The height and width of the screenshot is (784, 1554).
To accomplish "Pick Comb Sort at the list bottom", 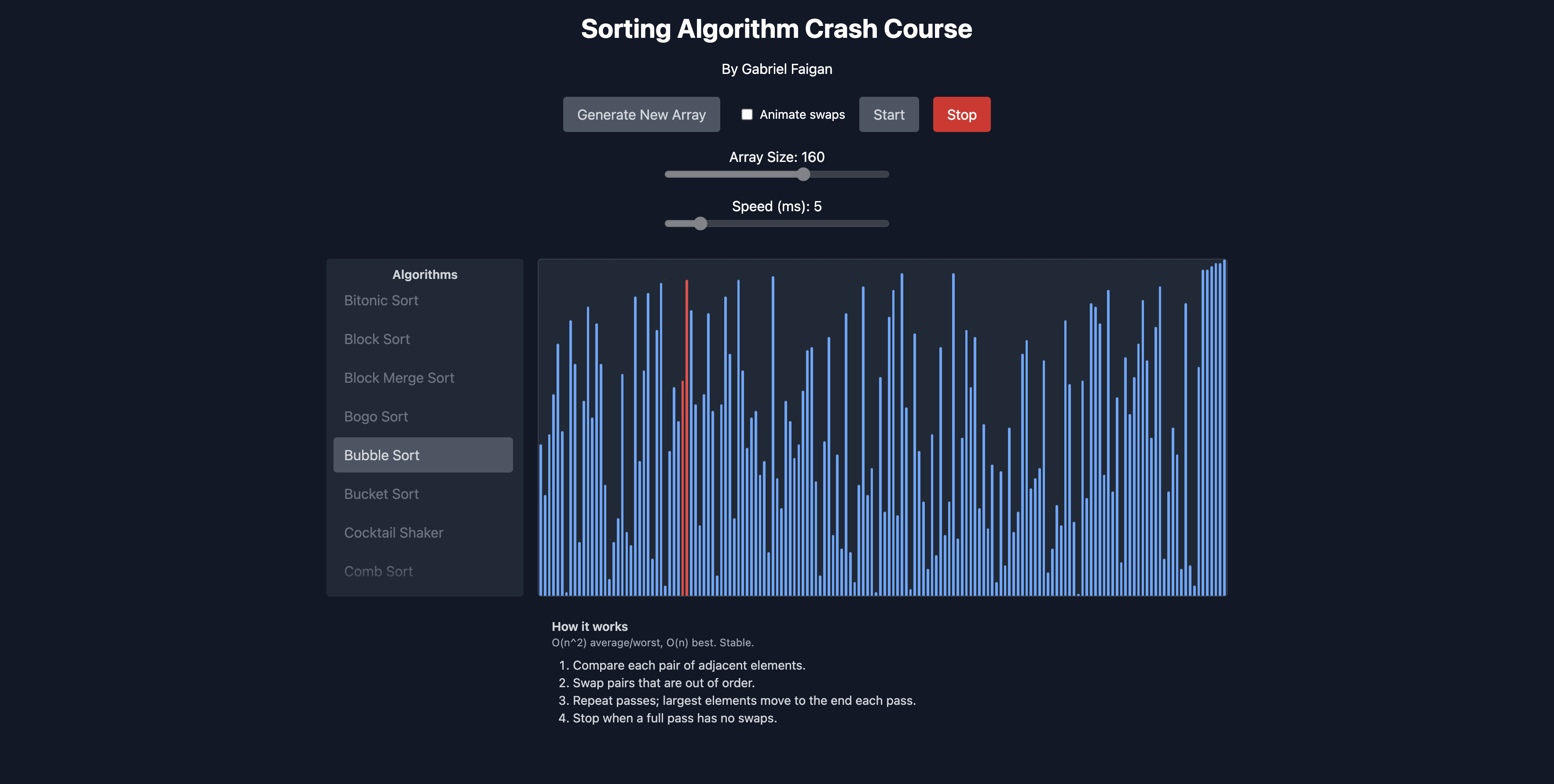I will pos(378,571).
